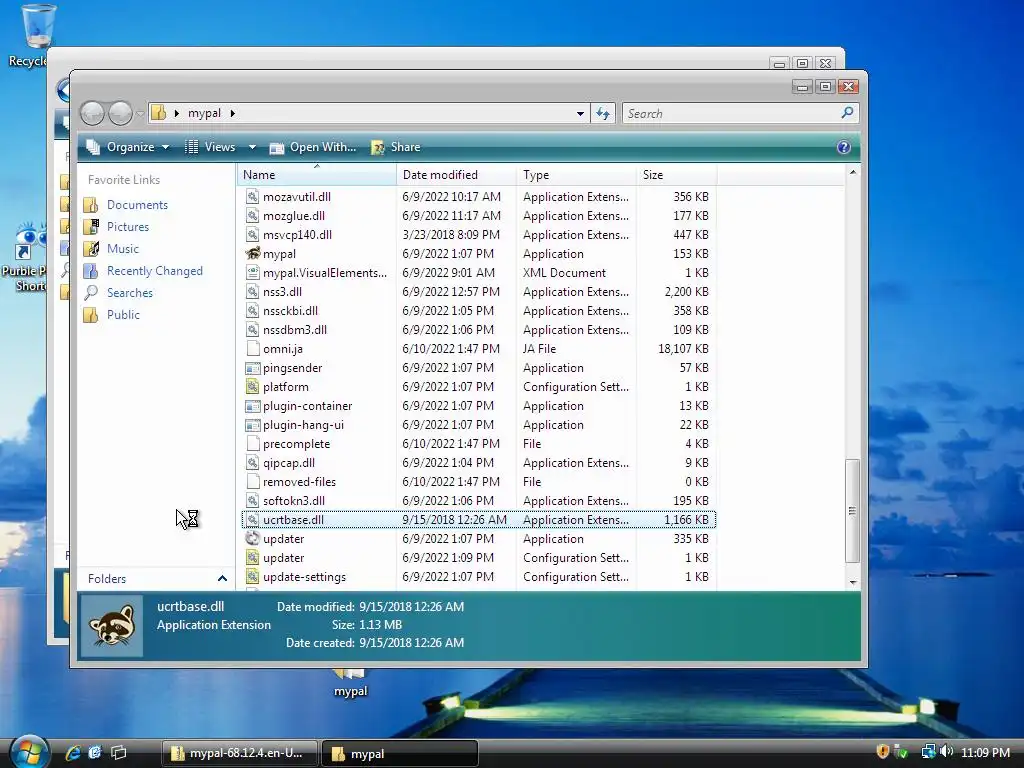Click the update-settings configuration icon
Viewport: 1024px width, 768px height.
coord(253,577)
